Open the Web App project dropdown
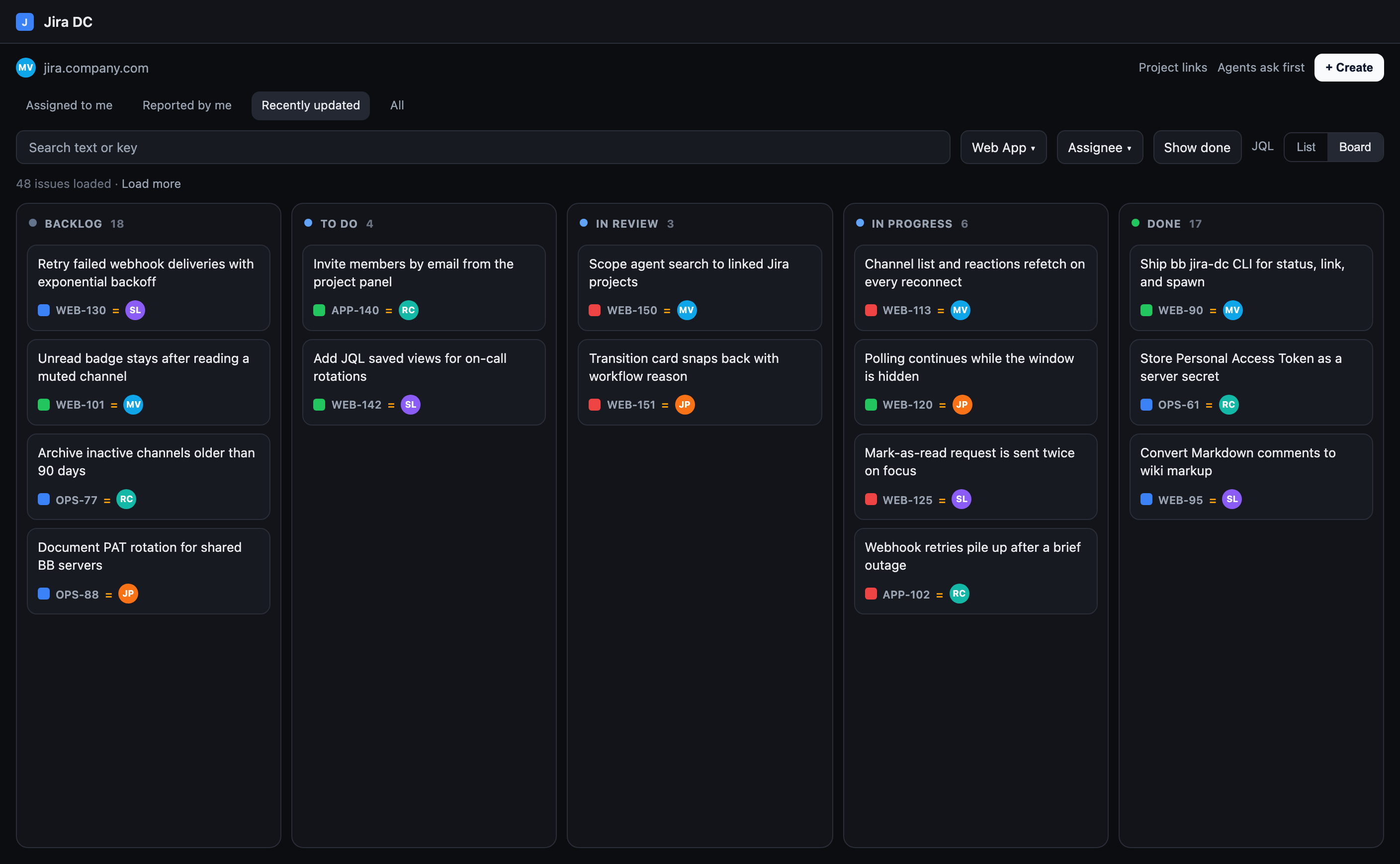This screenshot has height=864, width=1400. (1003, 148)
